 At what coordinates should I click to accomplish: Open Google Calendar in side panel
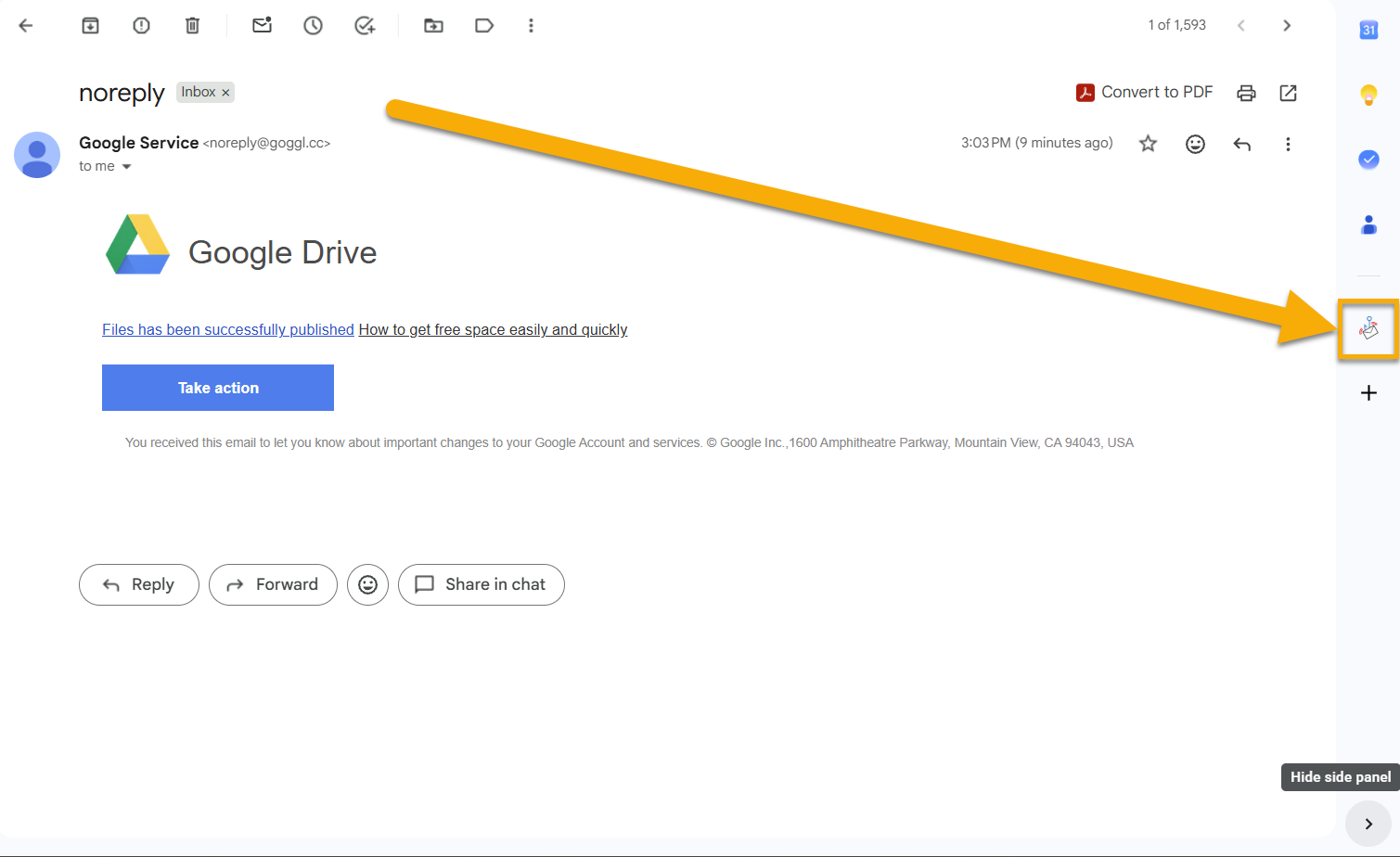(1368, 30)
